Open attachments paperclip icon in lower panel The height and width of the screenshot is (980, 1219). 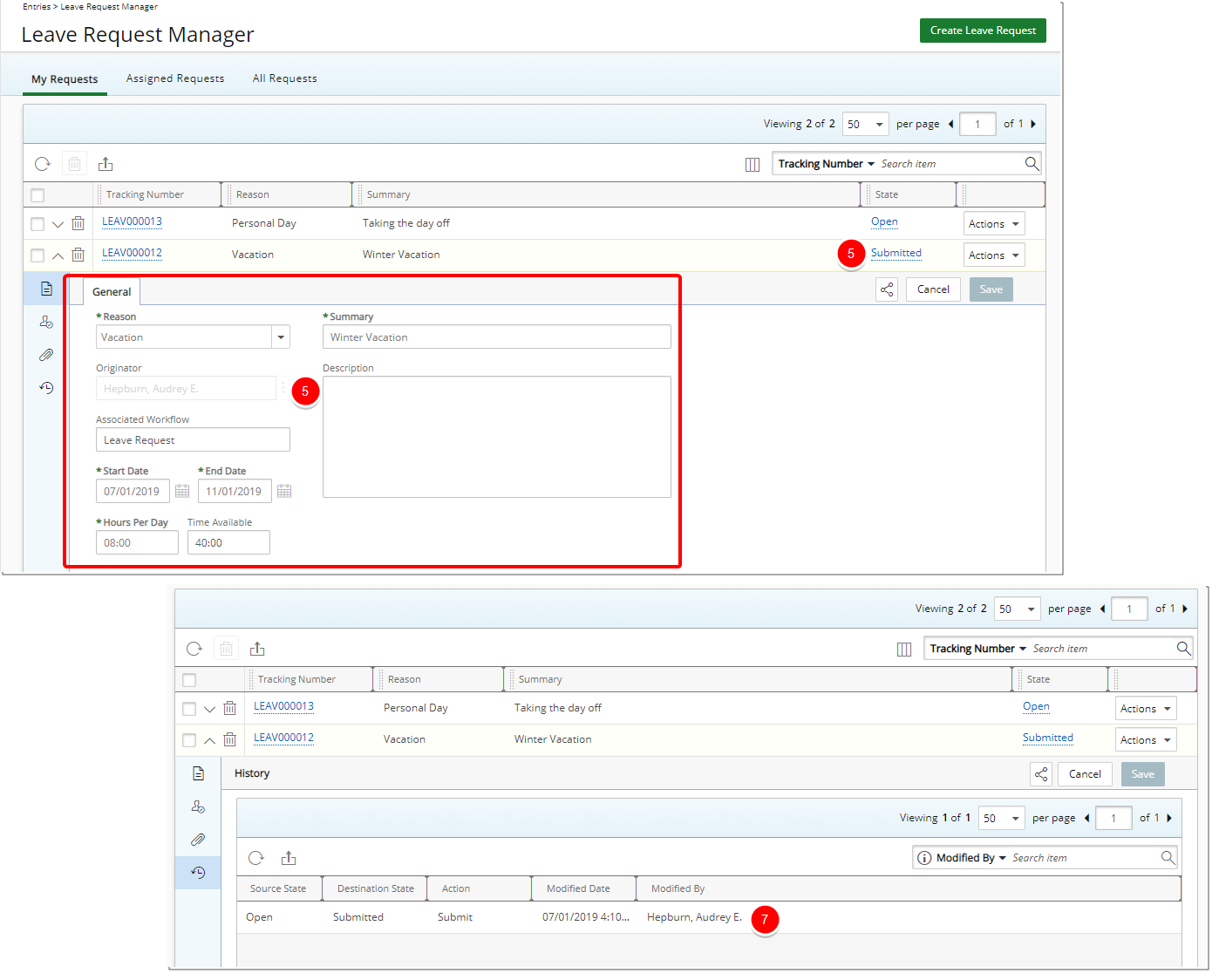[x=198, y=840]
